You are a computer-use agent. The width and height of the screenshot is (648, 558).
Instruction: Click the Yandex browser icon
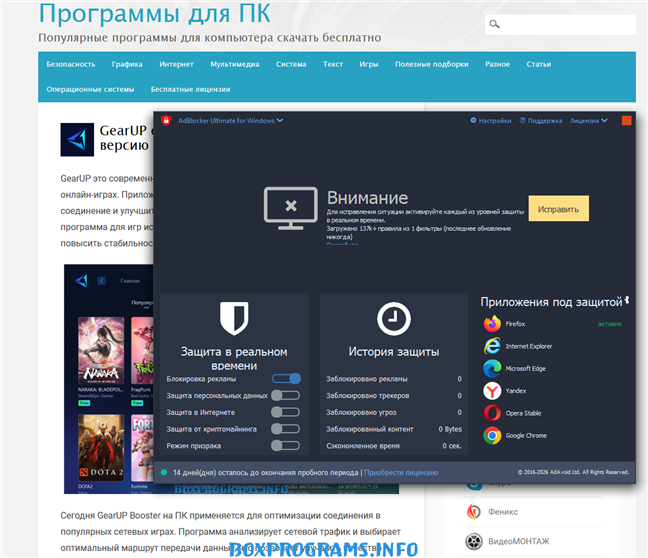(x=492, y=391)
